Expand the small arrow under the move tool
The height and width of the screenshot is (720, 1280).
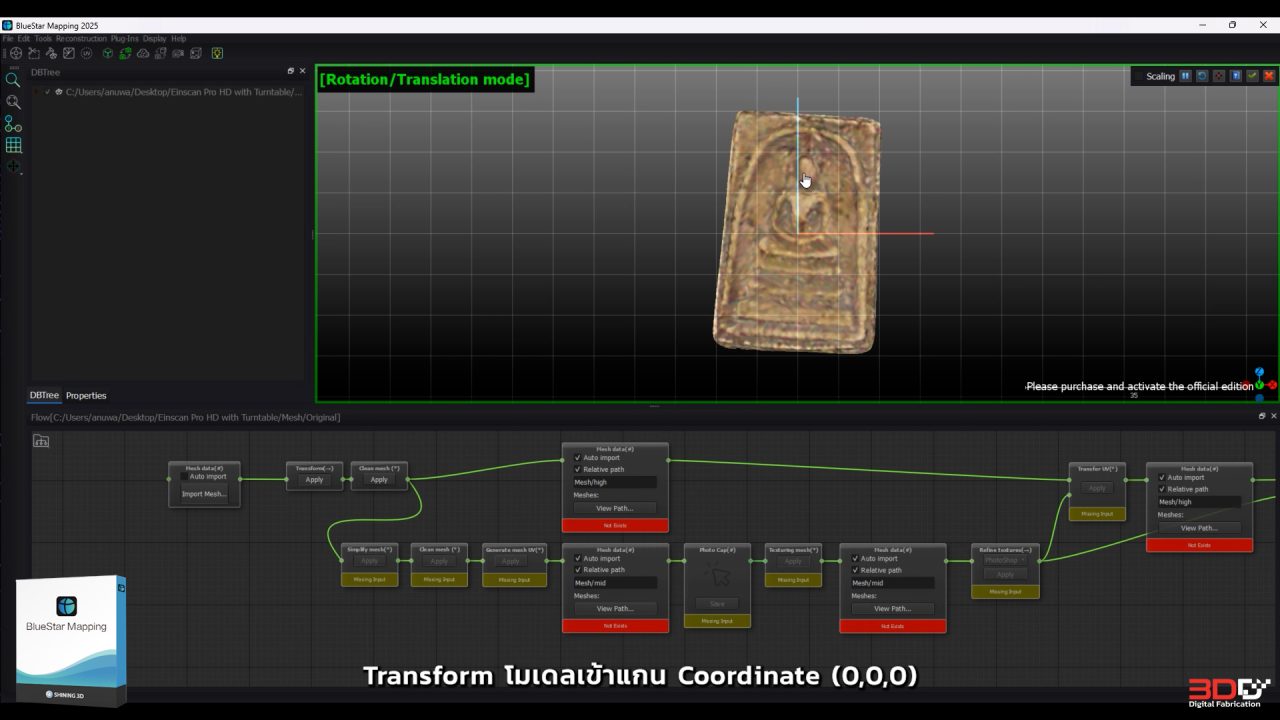pyautogui.click(x=21, y=175)
